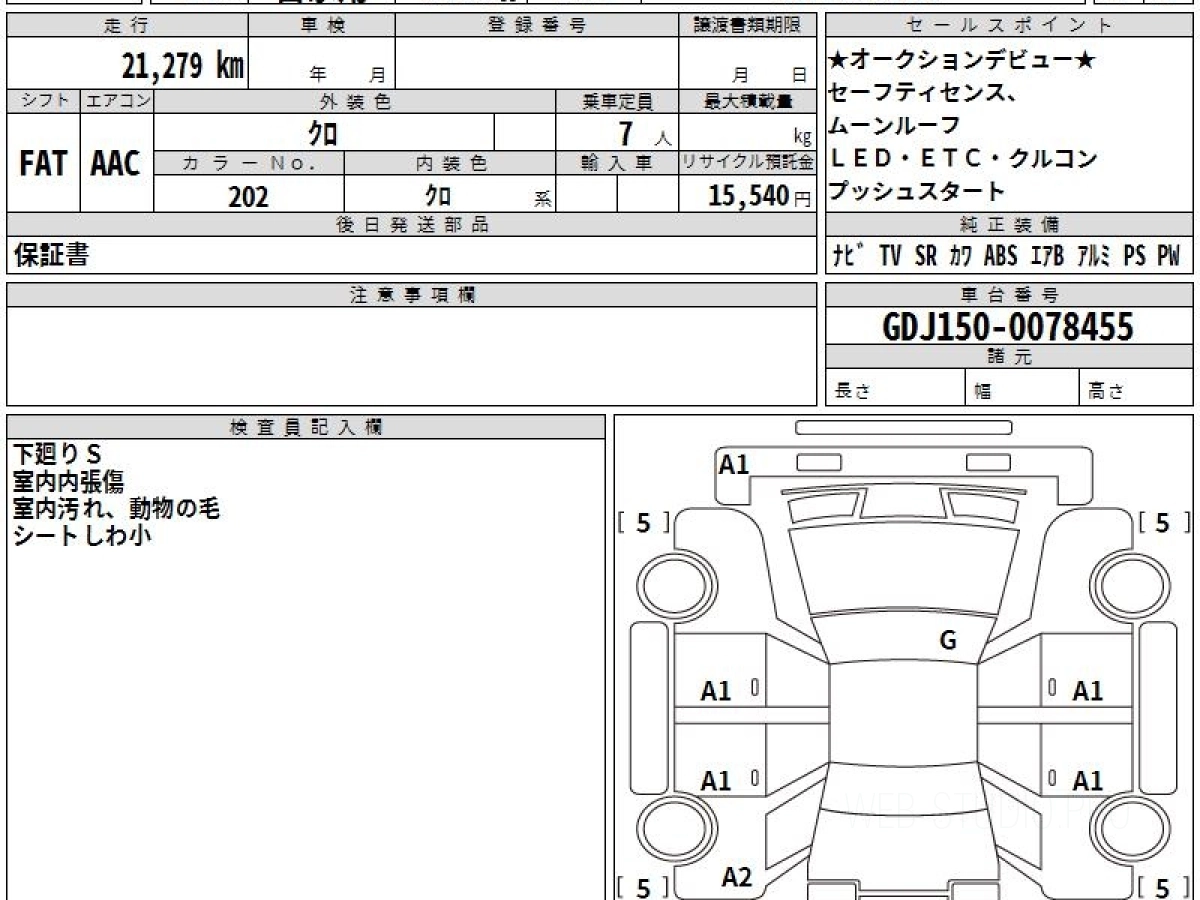Click the 長さ dimension cell
This screenshot has height=900, width=1200.
coord(895,388)
